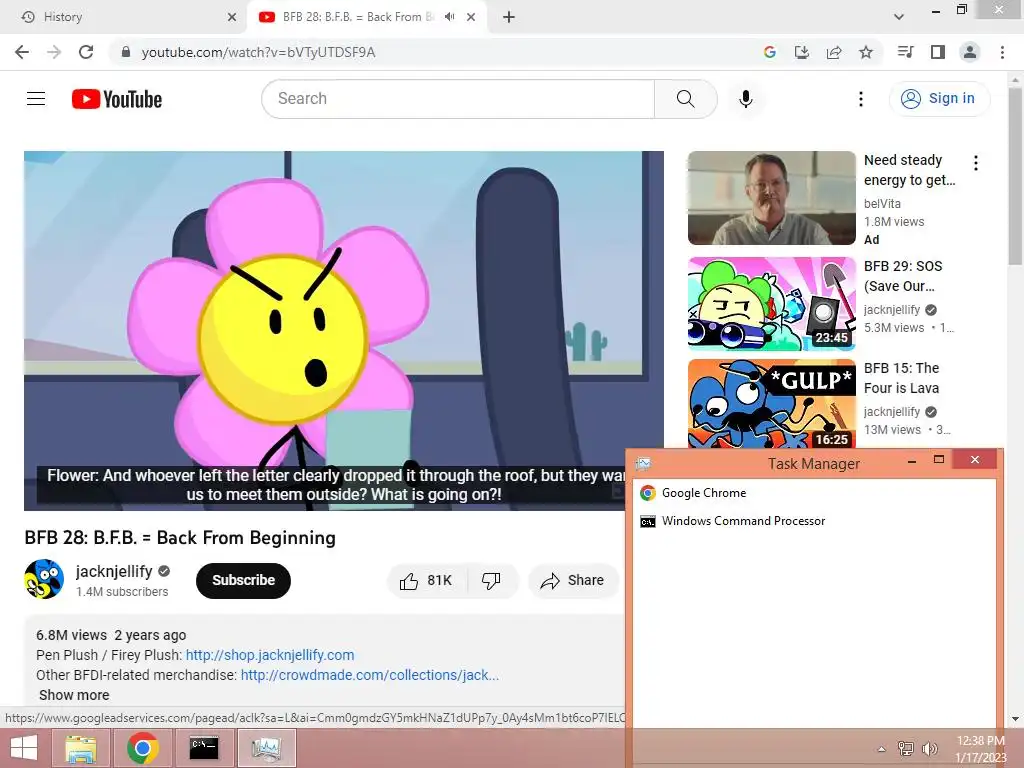This screenshot has height=768, width=1024.
Task: Click 'Need steady energy to get' ad title
Action: [x=910, y=170]
